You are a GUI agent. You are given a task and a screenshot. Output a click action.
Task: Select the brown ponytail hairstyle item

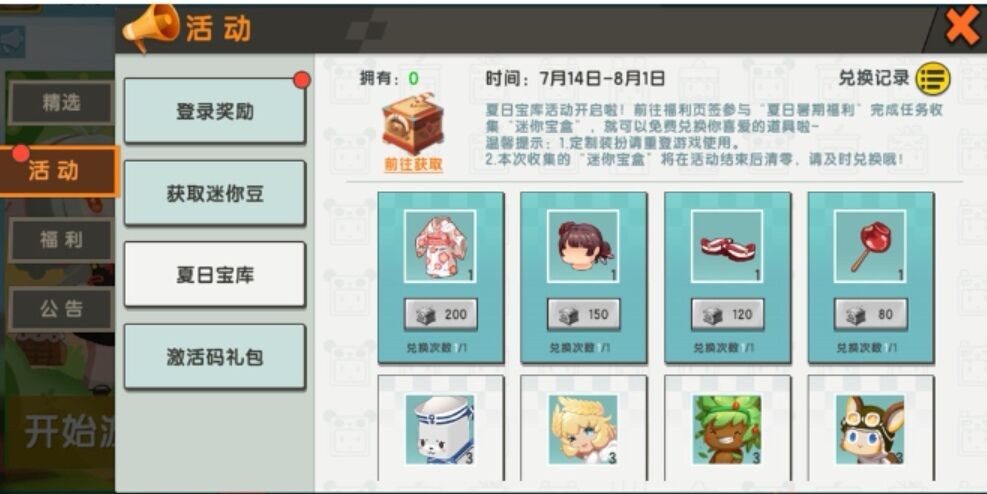click(583, 246)
